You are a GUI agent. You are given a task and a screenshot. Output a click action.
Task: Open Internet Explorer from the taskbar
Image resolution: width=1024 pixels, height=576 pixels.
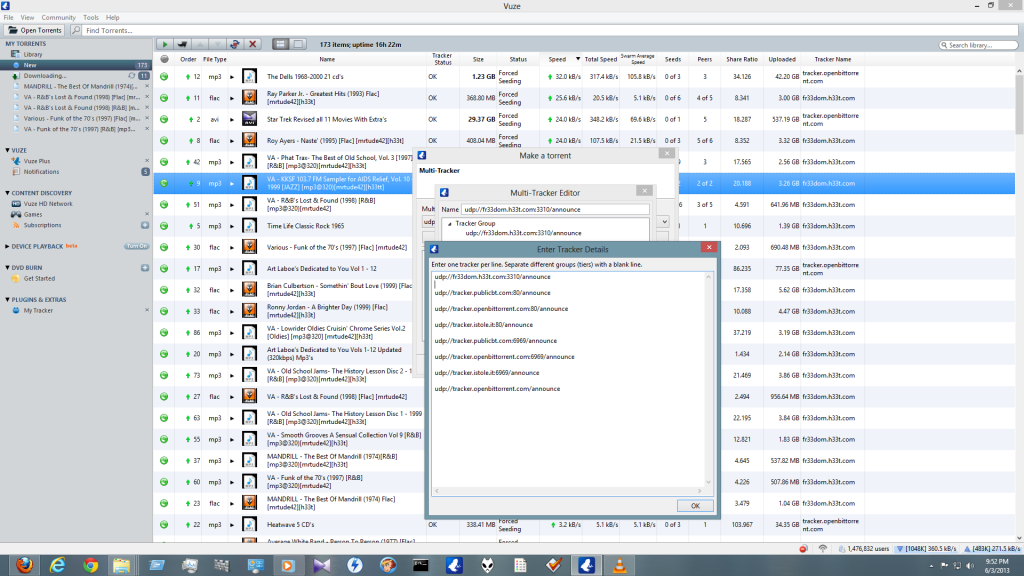coord(57,565)
